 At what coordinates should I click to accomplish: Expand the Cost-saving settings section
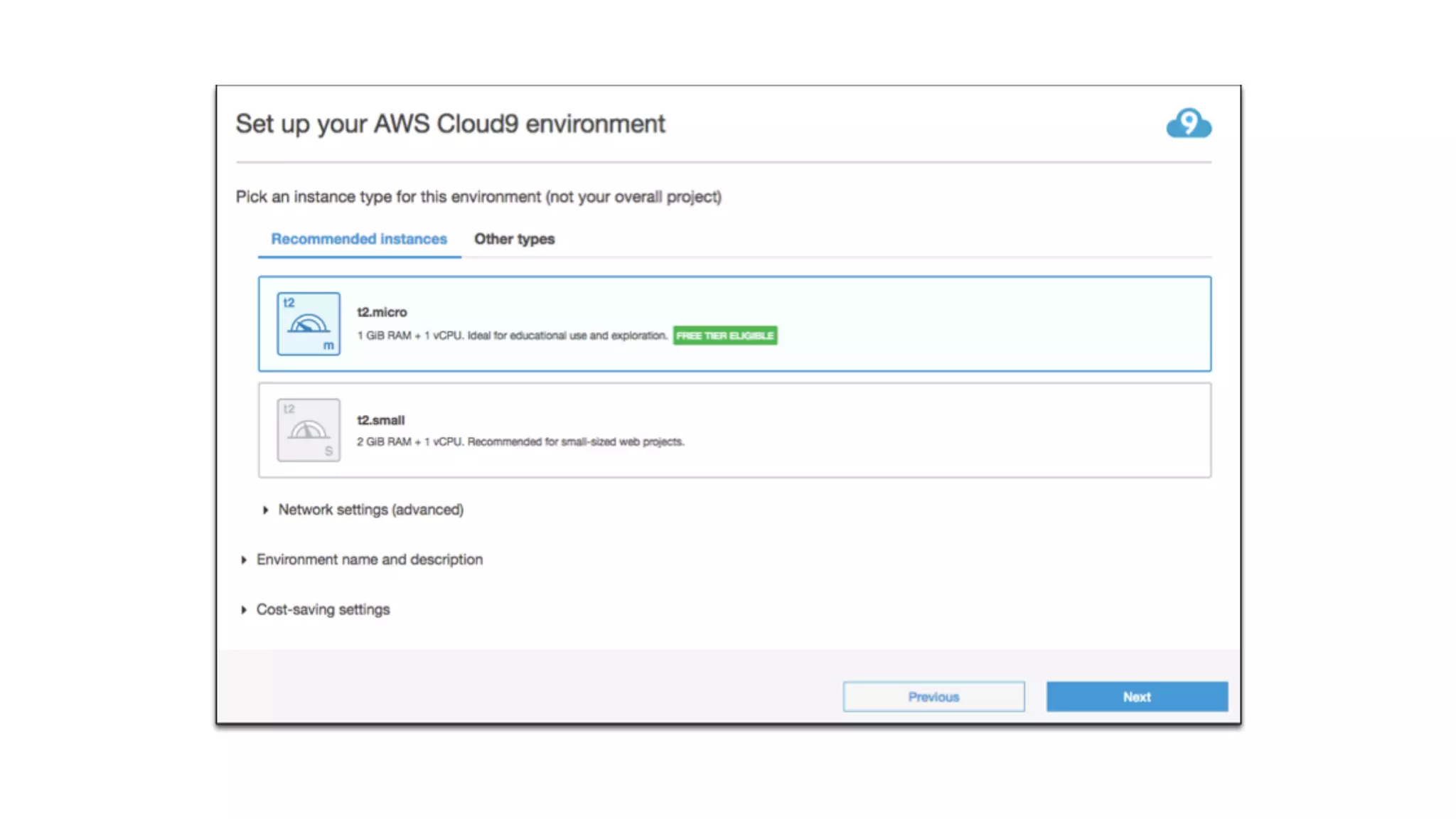pyautogui.click(x=323, y=609)
